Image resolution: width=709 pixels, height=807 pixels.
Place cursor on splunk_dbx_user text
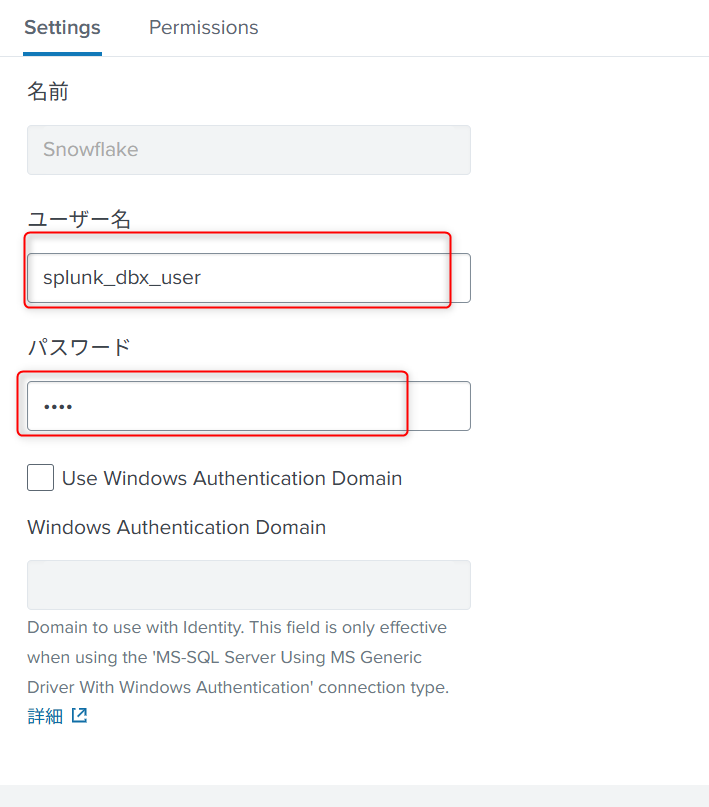tap(122, 278)
